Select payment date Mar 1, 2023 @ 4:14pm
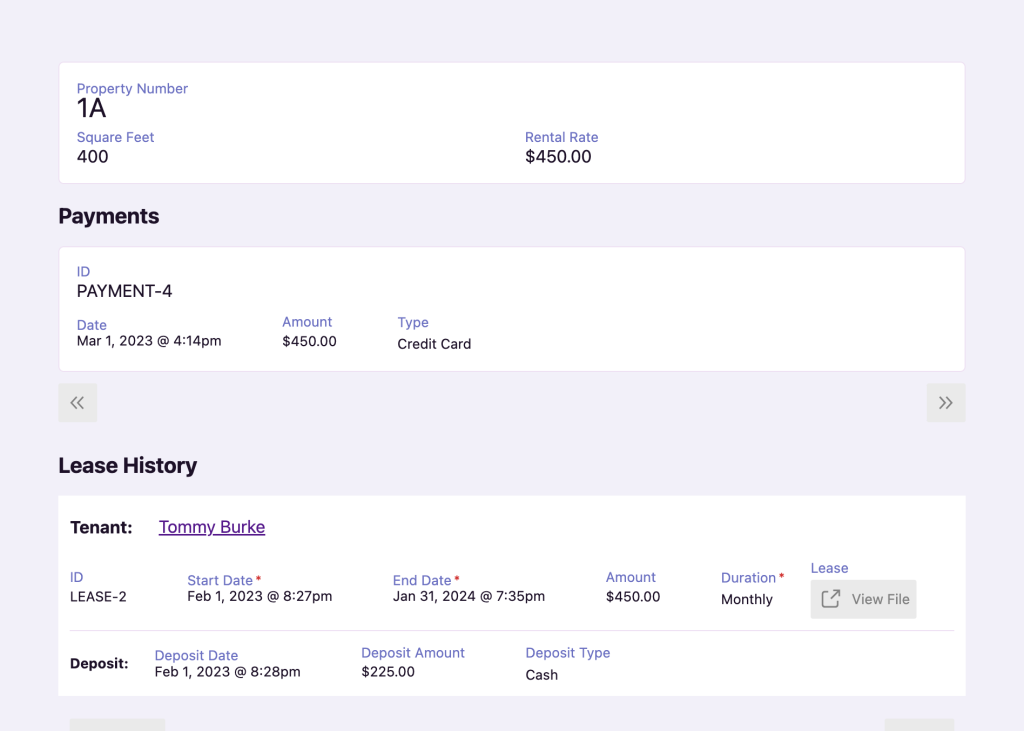 point(149,341)
